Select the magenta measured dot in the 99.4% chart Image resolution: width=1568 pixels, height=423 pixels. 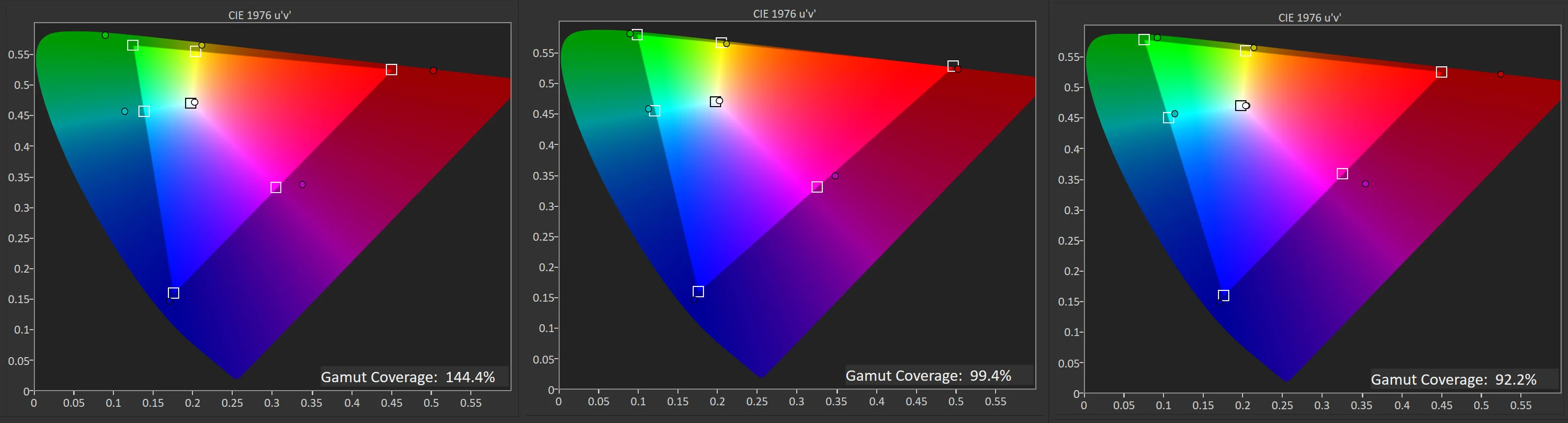click(x=835, y=176)
